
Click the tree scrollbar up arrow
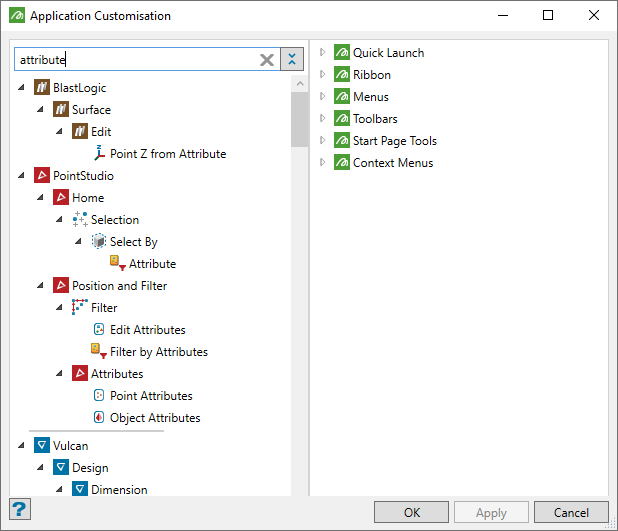(300, 84)
